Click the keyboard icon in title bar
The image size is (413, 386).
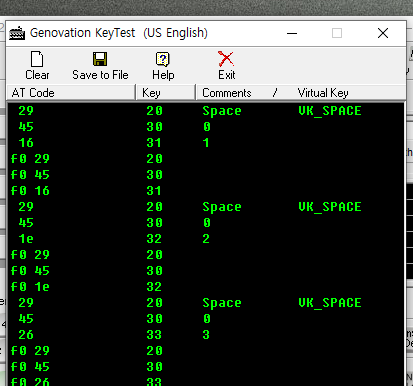[x=17, y=33]
